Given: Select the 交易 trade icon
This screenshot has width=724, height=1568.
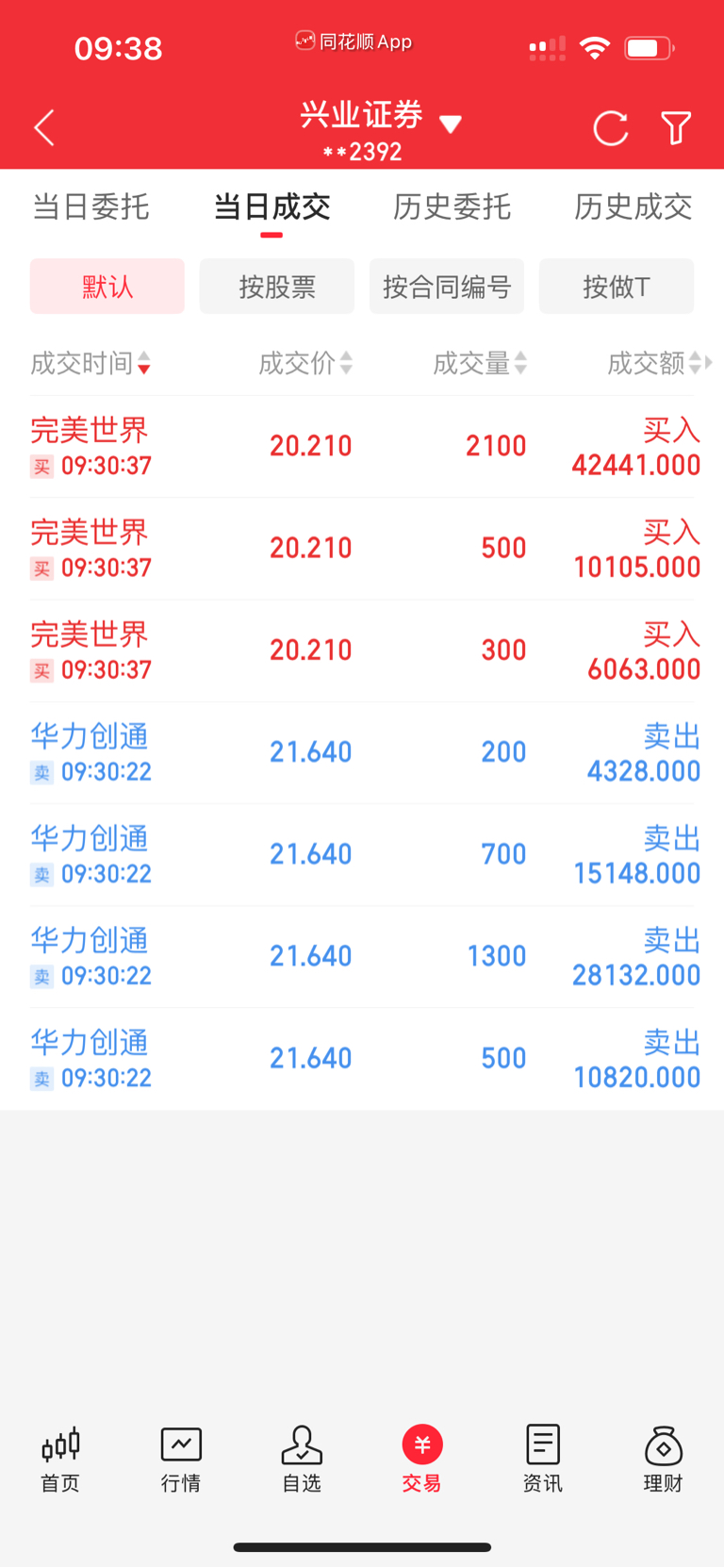Looking at the screenshot, I should (x=422, y=1459).
